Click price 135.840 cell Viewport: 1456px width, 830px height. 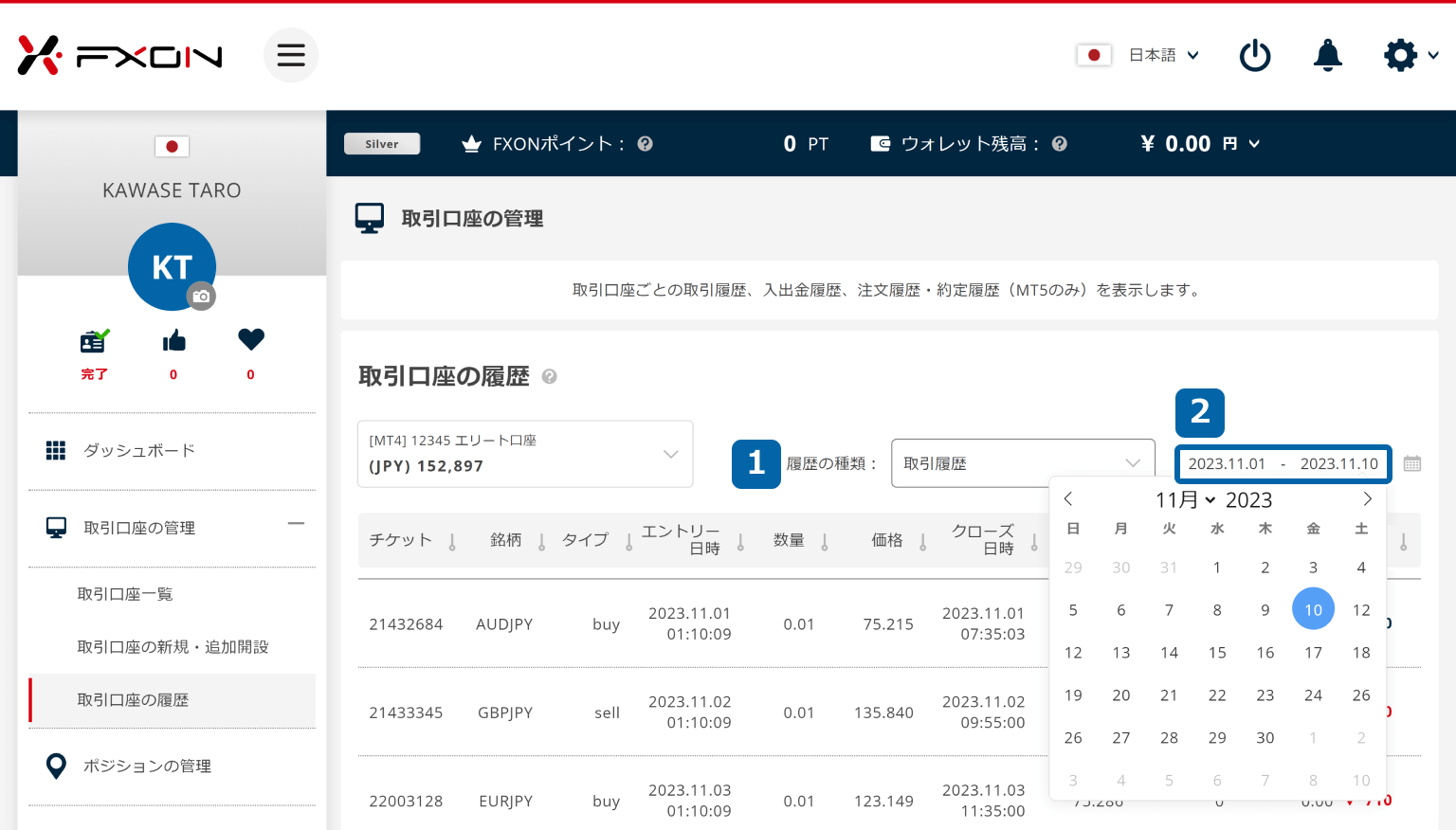(883, 713)
